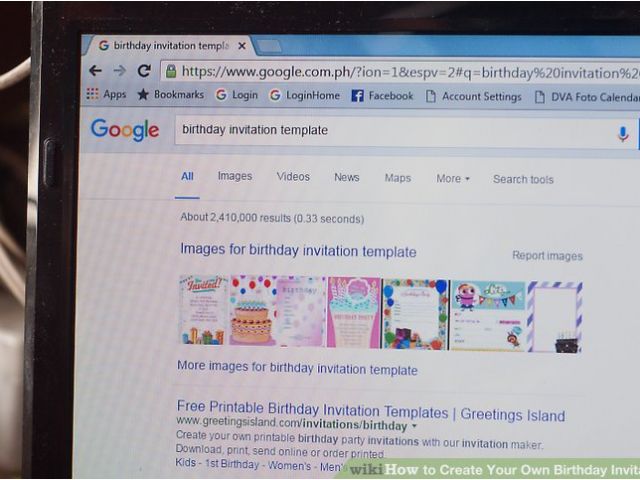Open the Account Settings bookmark
Viewport: 640px width, 480px height.
[x=474, y=97]
